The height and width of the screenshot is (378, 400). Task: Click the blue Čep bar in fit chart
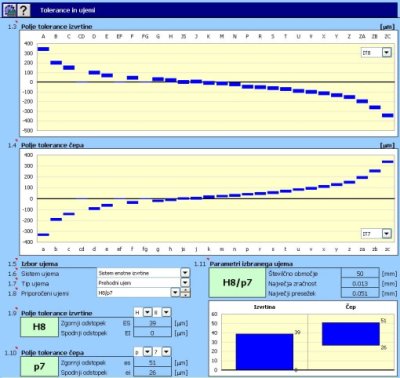point(351,334)
